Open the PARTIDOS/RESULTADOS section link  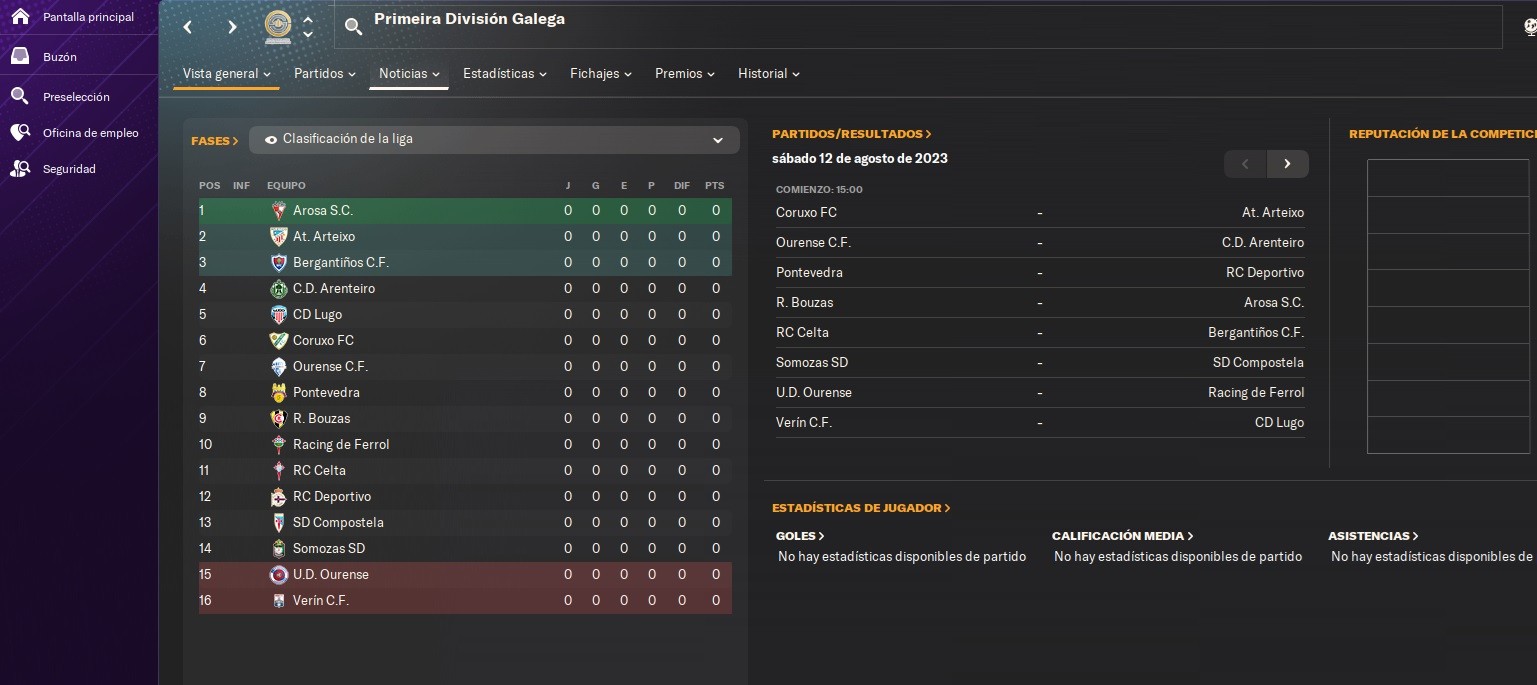(x=852, y=134)
